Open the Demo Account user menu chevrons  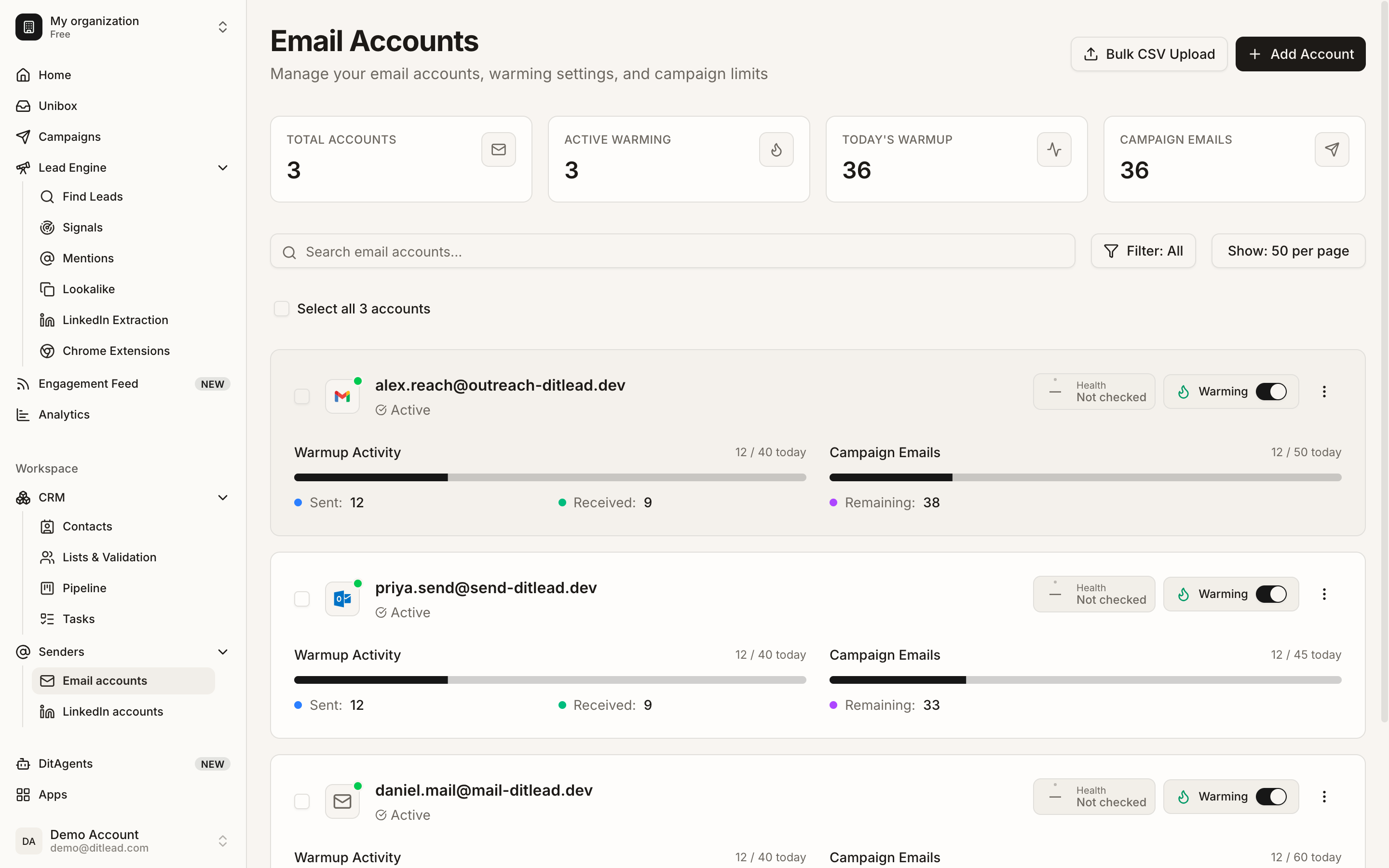[x=223, y=841]
